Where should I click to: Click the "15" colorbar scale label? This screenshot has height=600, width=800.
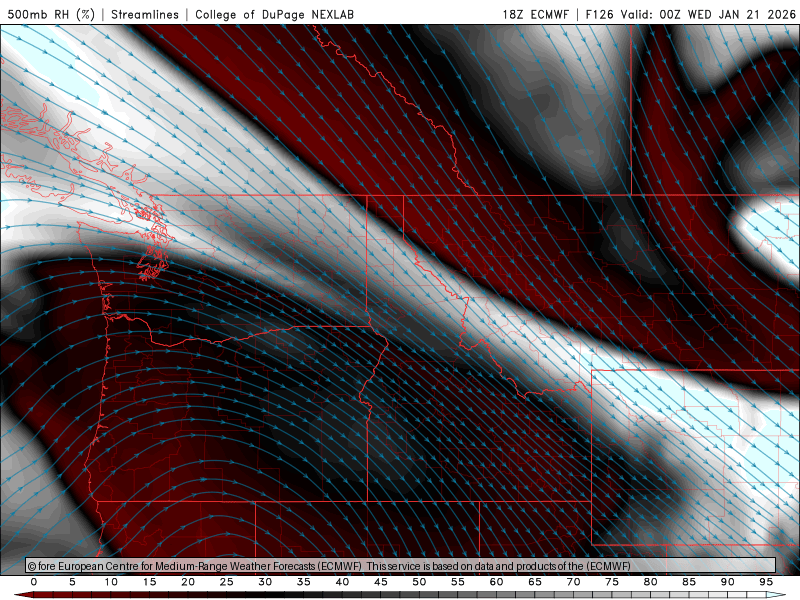pyautogui.click(x=149, y=582)
